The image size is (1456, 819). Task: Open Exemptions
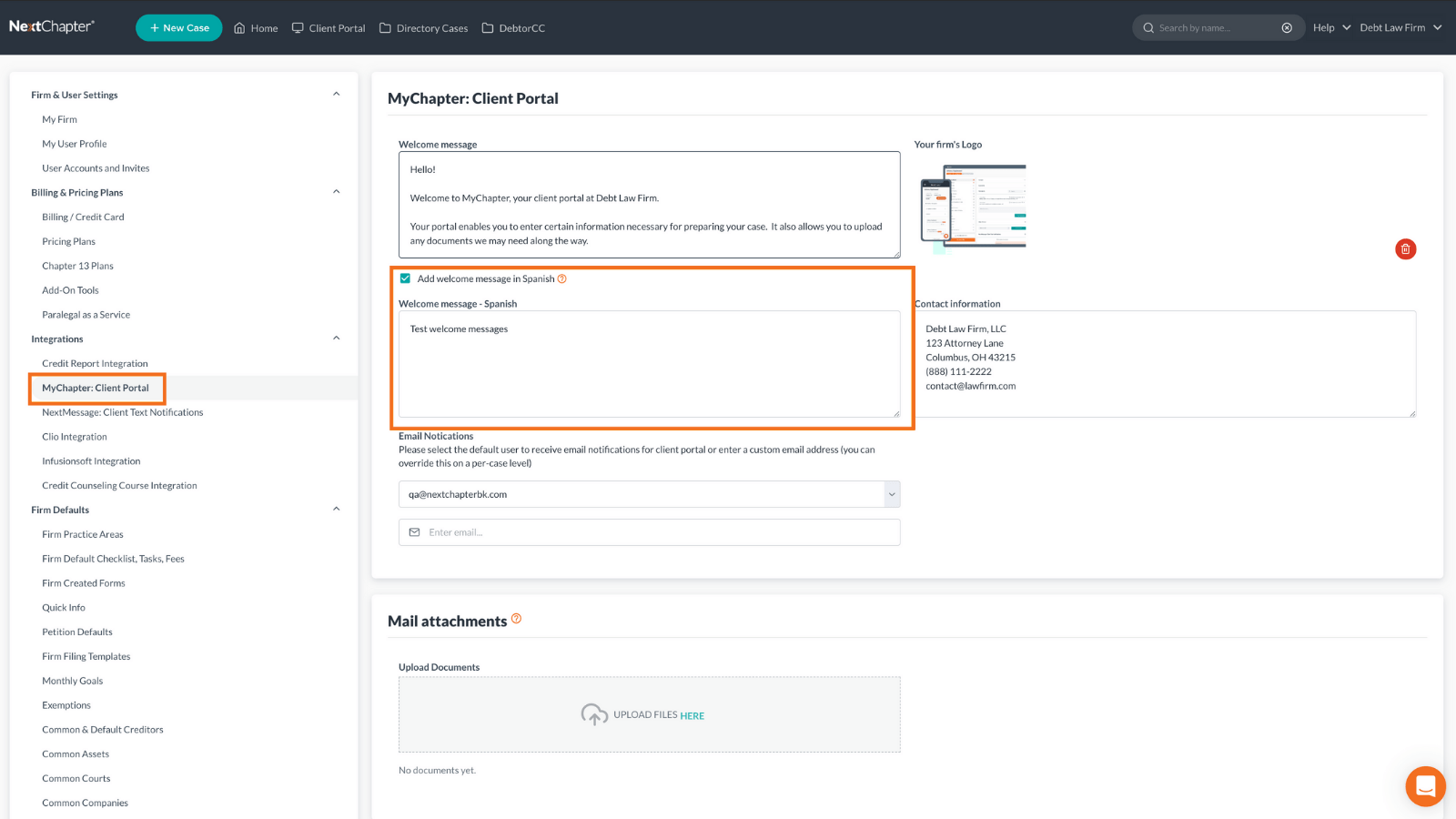point(66,705)
